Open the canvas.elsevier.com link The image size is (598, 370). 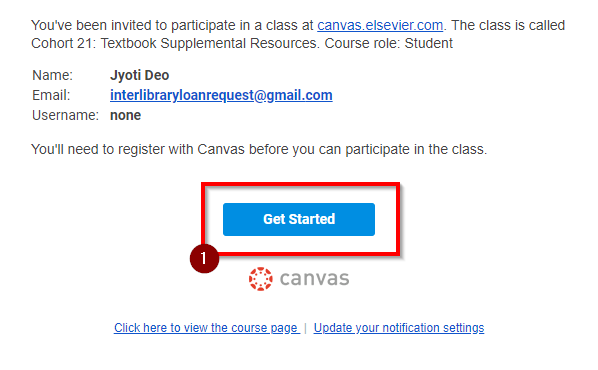pyautogui.click(x=380, y=26)
